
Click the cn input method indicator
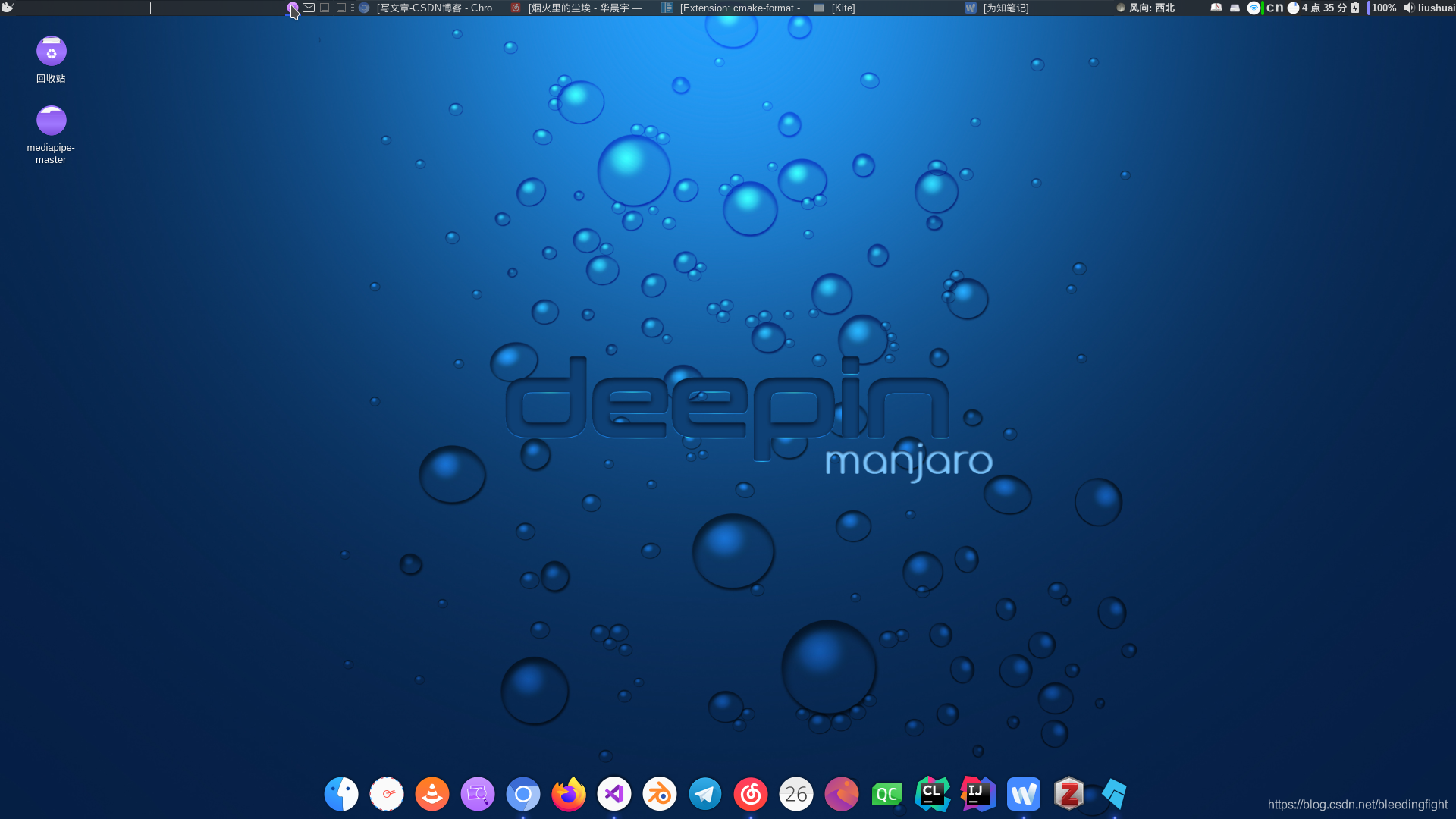click(1275, 8)
